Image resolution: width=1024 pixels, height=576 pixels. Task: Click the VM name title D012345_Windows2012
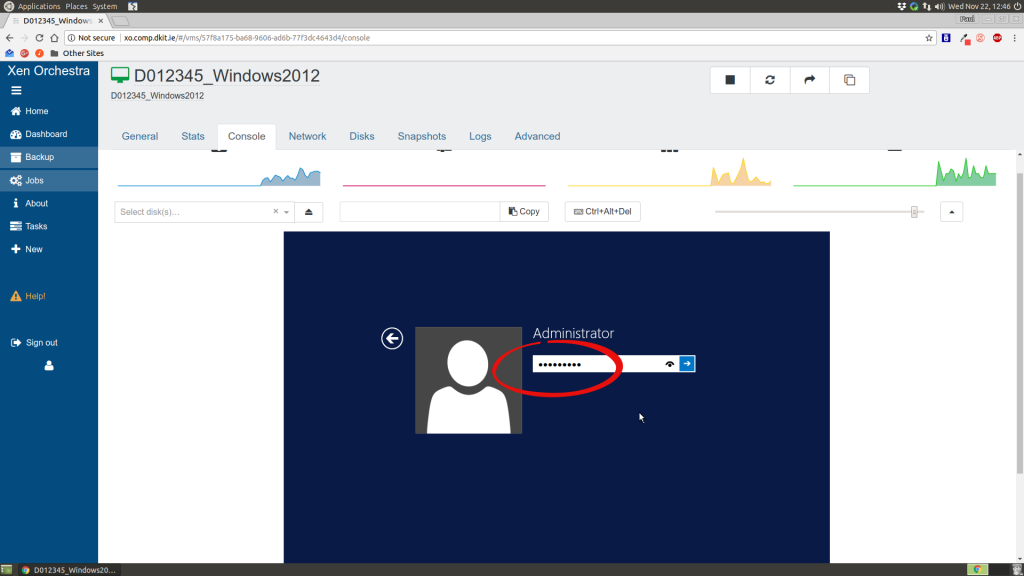(227, 76)
